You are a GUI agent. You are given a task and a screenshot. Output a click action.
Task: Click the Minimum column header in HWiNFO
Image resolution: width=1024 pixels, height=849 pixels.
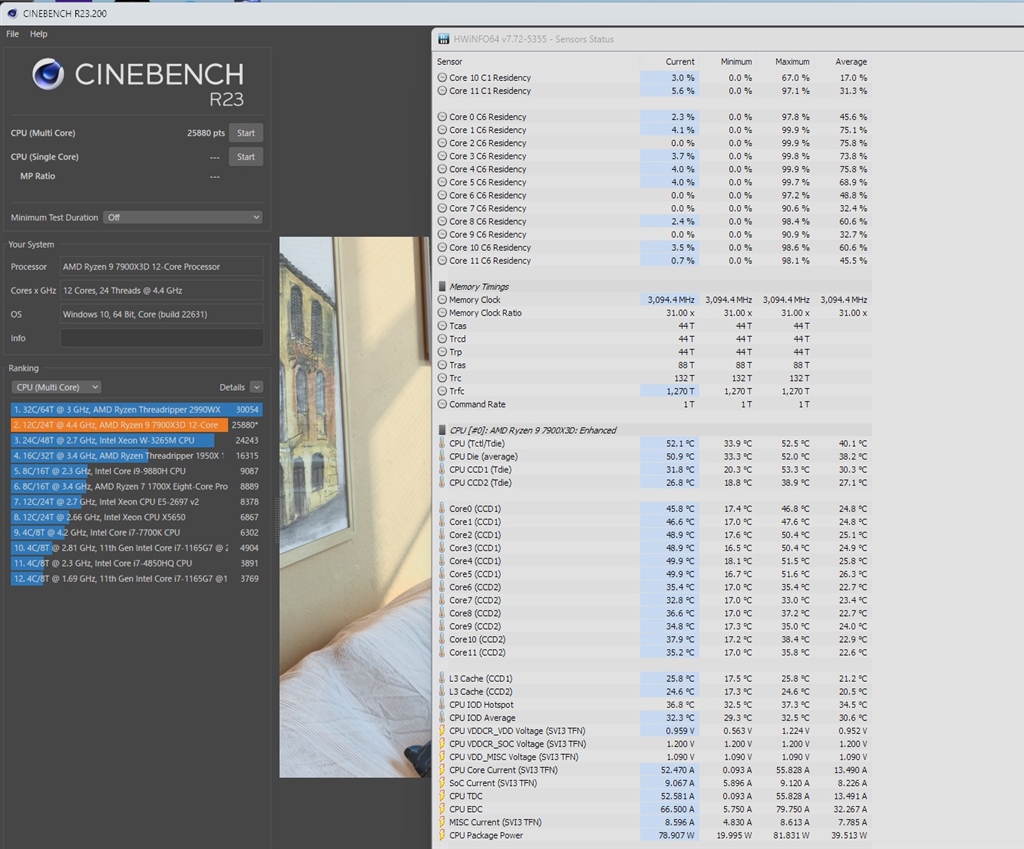pyautogui.click(x=737, y=61)
